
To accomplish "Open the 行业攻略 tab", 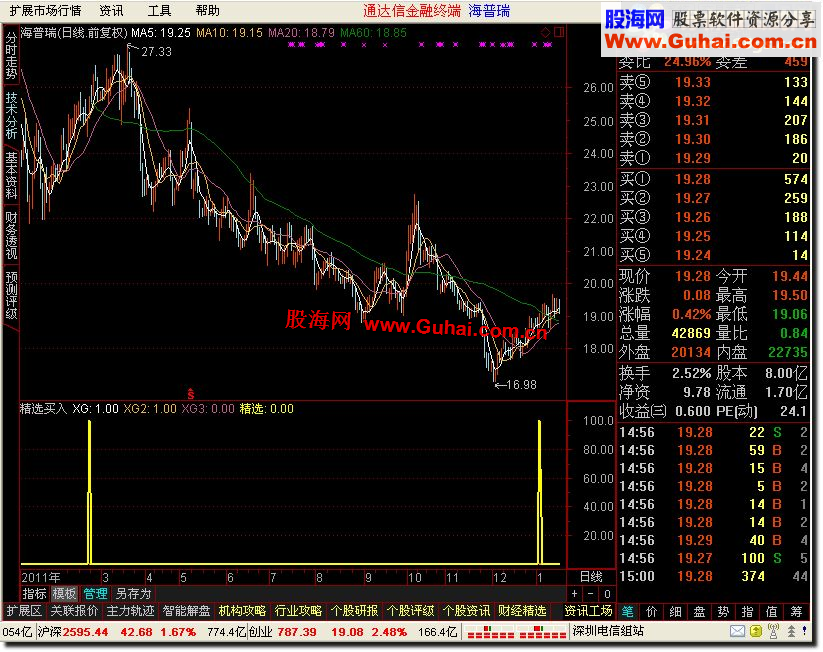I will point(298,611).
